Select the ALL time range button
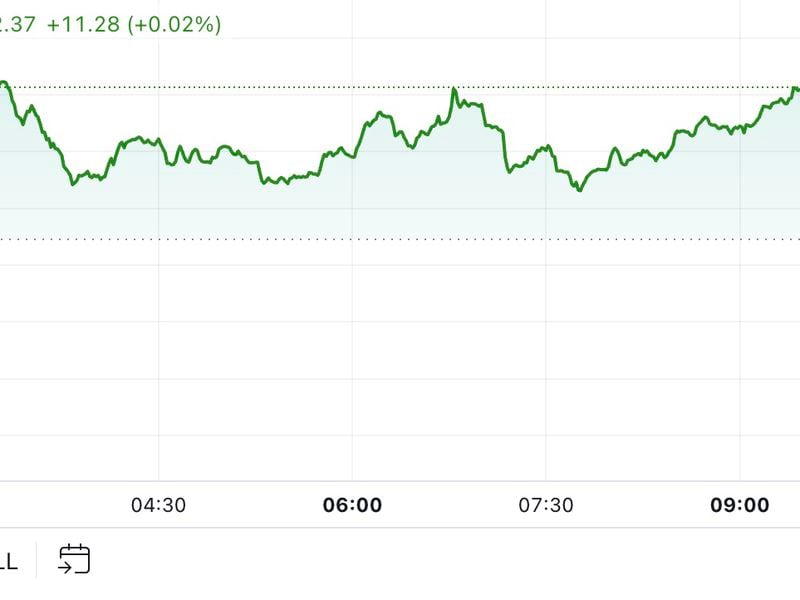This screenshot has height=600, width=800. 8,560
